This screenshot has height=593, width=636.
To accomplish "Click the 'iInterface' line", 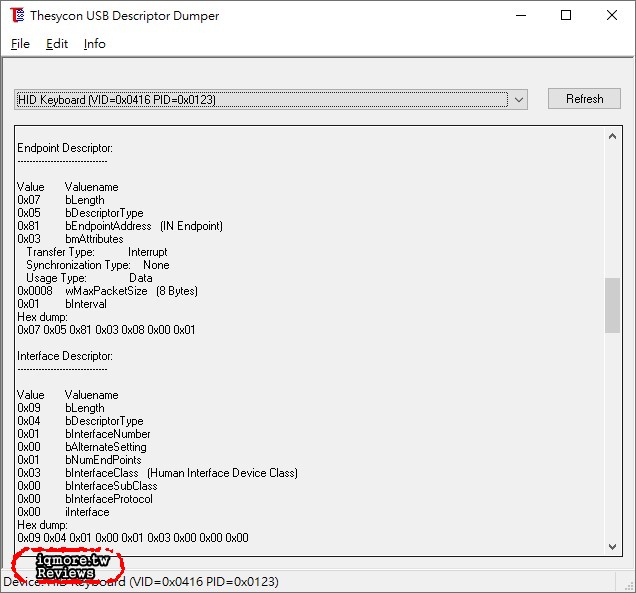I will pos(63,512).
